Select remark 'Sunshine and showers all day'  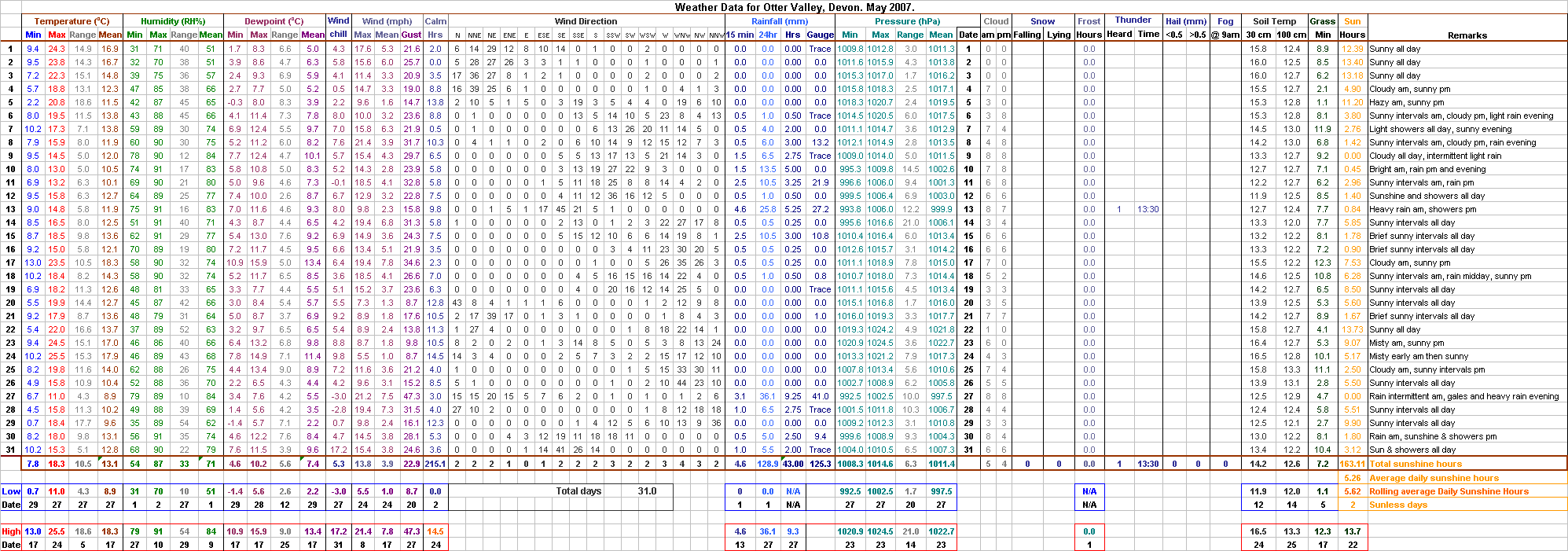pos(1427,196)
